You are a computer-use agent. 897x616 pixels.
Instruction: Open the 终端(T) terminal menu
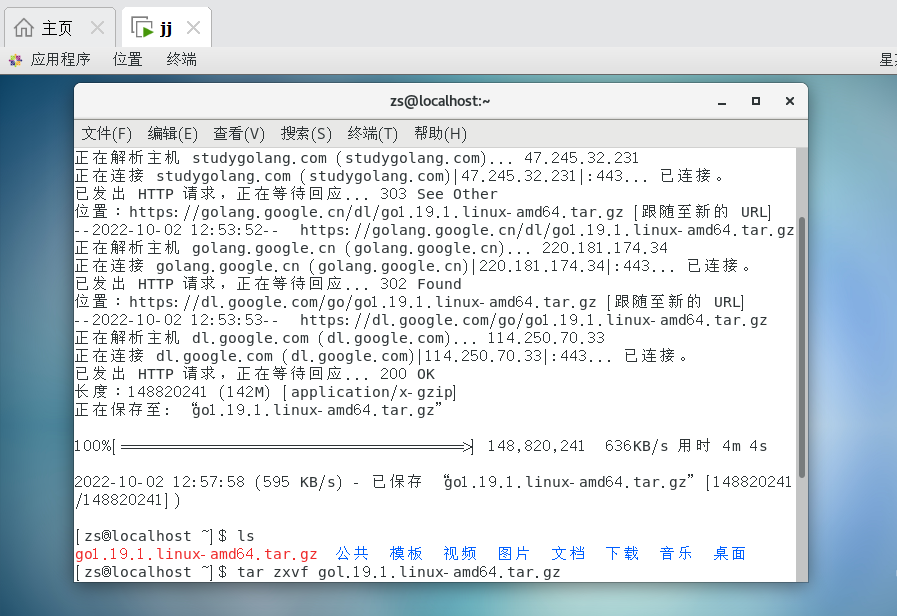[x=372, y=134]
